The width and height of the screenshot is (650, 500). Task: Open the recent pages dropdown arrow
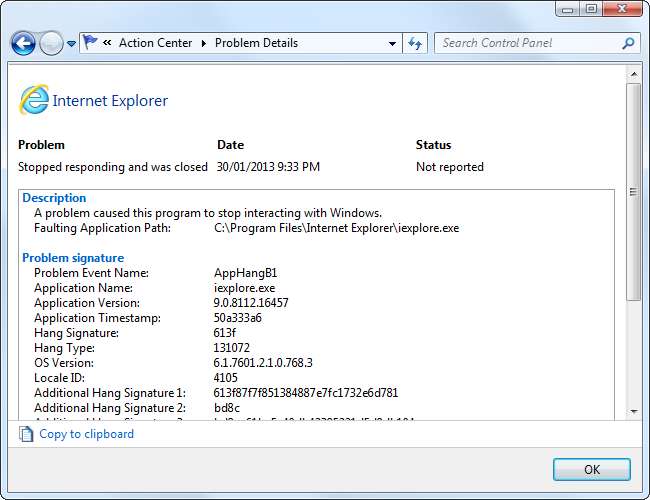(71, 44)
